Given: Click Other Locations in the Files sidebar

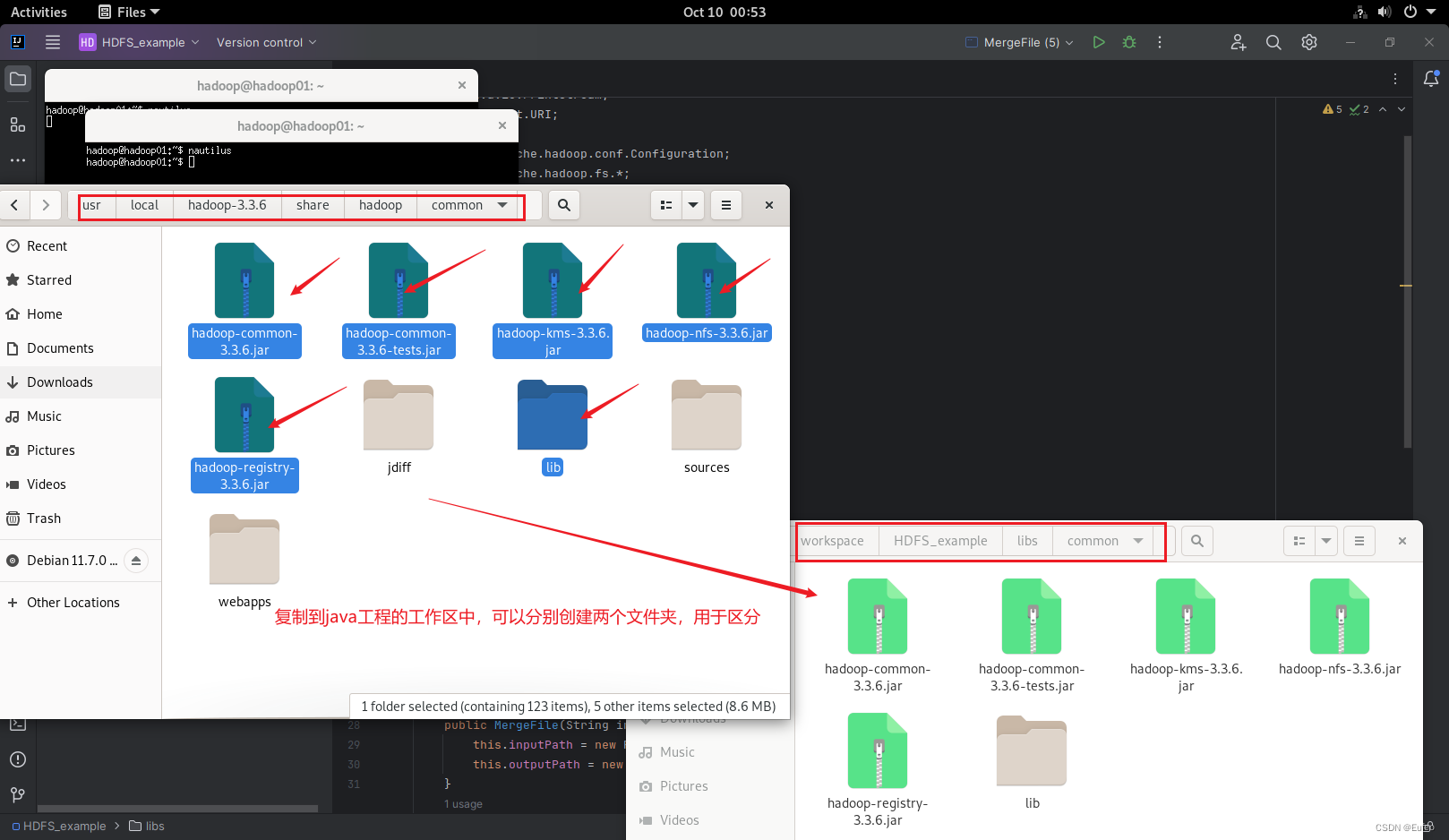Looking at the screenshot, I should point(73,602).
